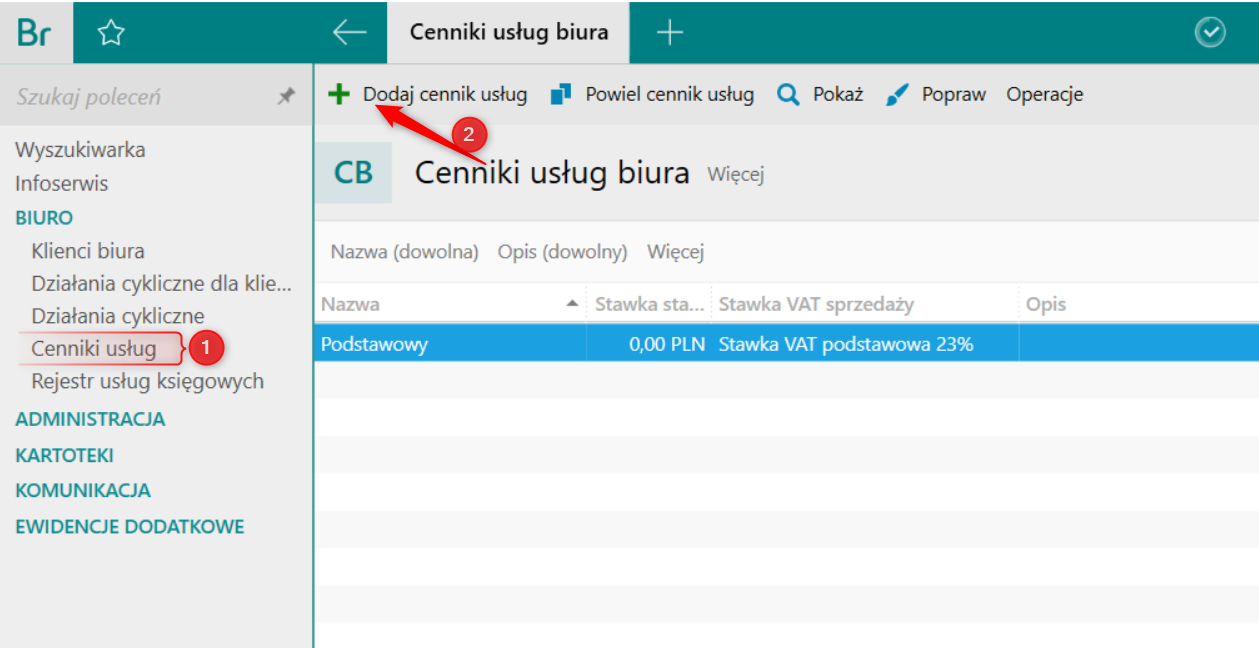Click the Opis (dowolny) filter
This screenshot has height=648, width=1259.
tap(563, 252)
